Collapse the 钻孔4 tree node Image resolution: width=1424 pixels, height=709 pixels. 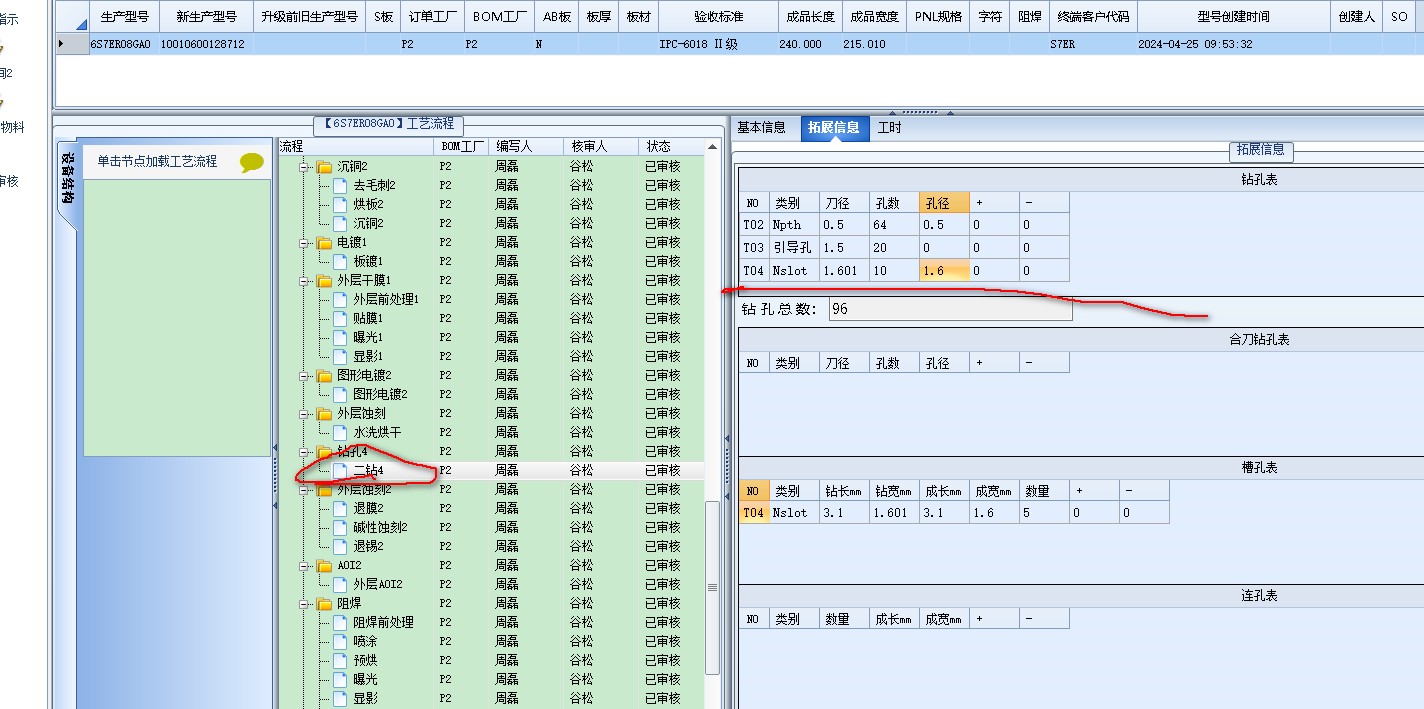tap(305, 452)
